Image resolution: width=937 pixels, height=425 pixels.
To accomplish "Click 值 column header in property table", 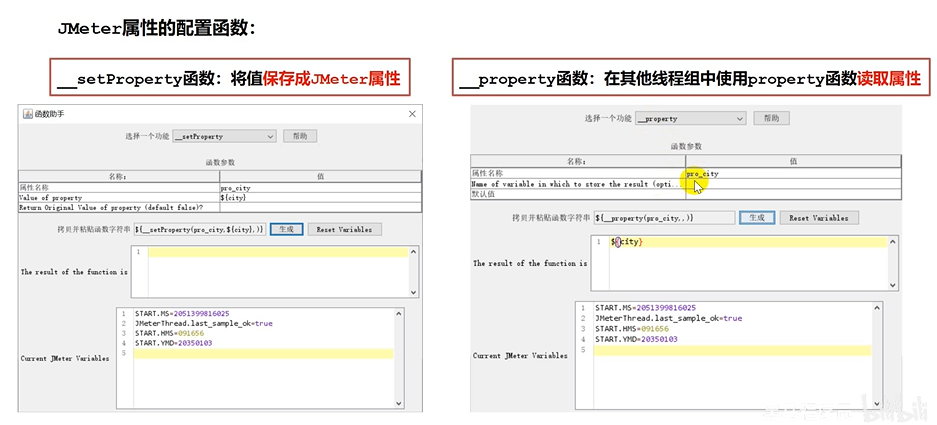I will pos(793,161).
